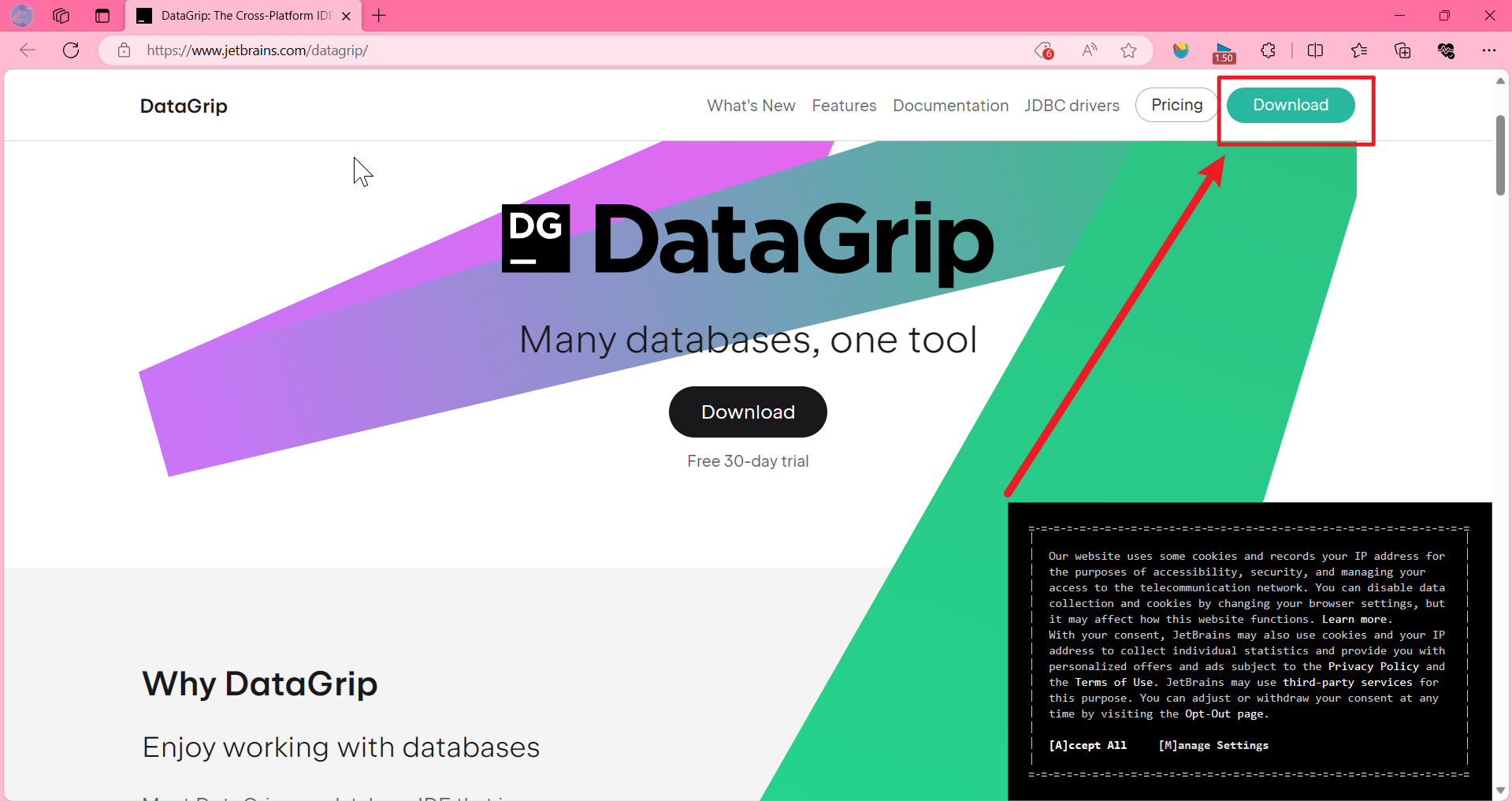1512x801 pixels.
Task: Restore down the browser window
Action: pyautogui.click(x=1444, y=16)
